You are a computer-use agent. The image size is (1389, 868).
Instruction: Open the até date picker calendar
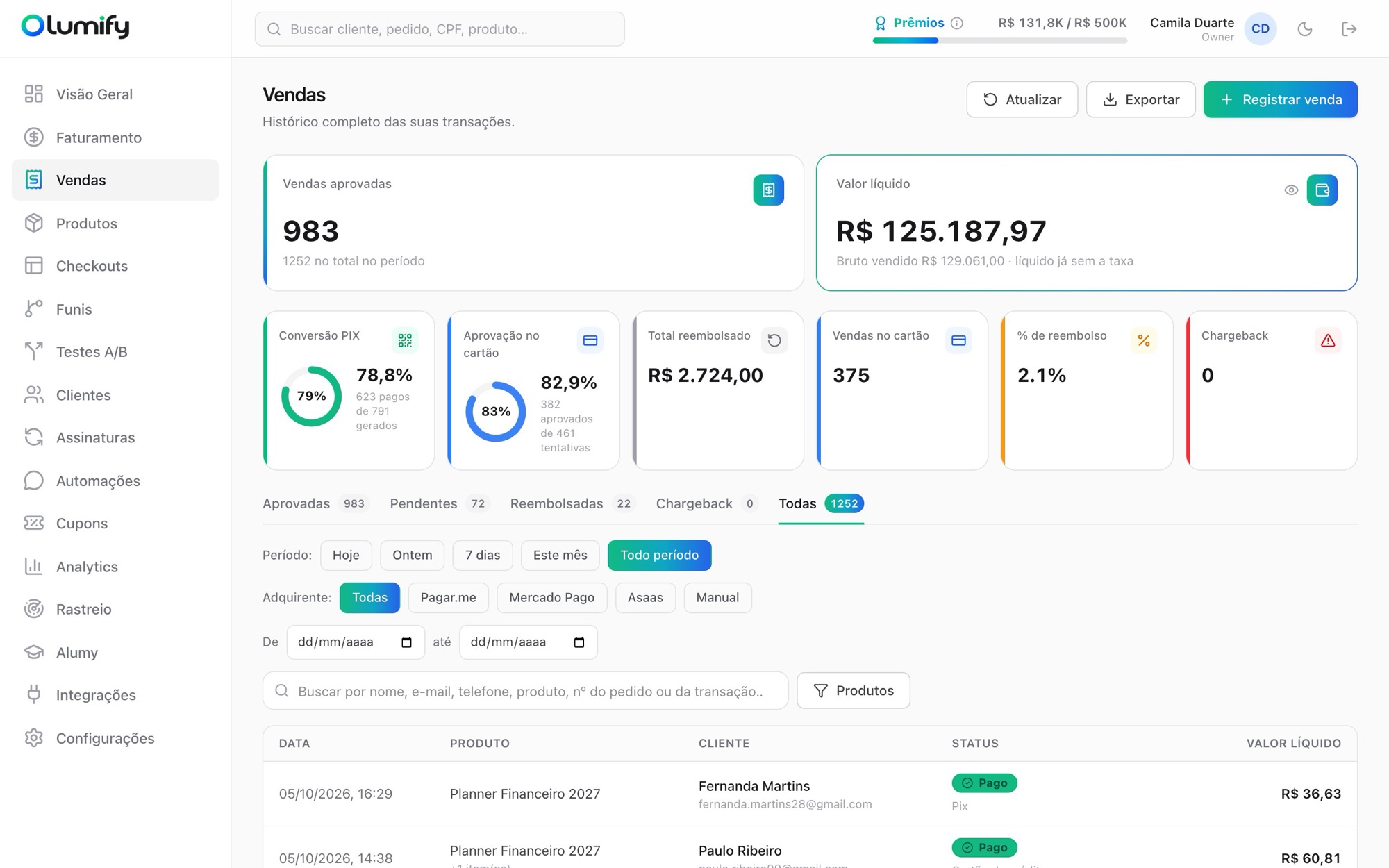click(x=579, y=642)
